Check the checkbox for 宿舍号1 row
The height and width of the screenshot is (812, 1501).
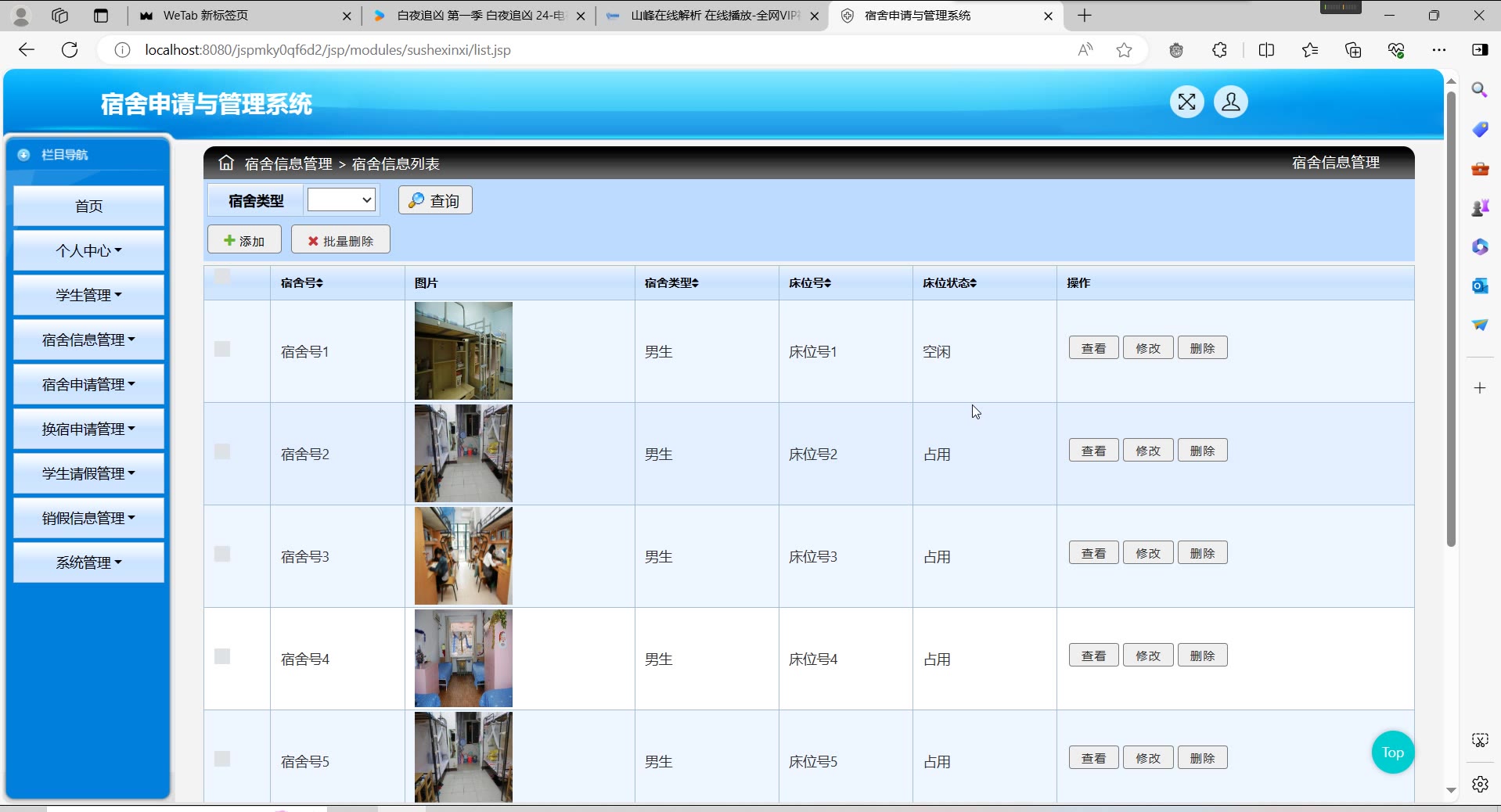[222, 349]
